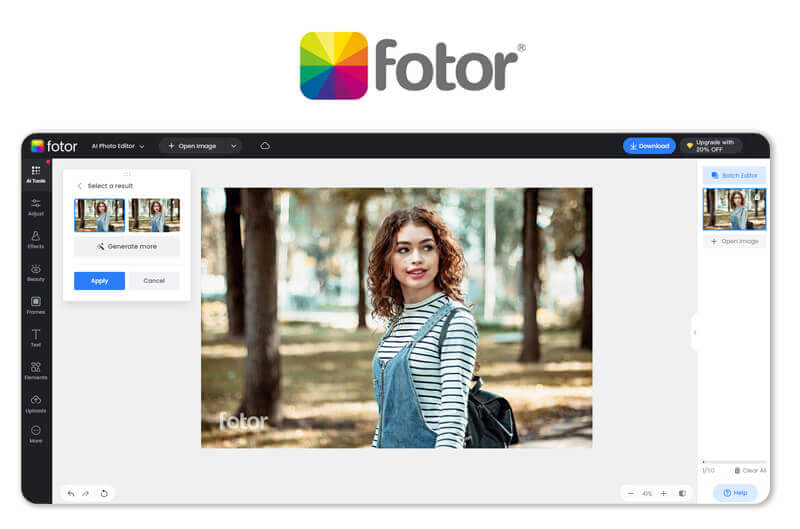The height and width of the screenshot is (529, 800).
Task: Open the AI Photo Editor dropdown
Action: [x=118, y=146]
